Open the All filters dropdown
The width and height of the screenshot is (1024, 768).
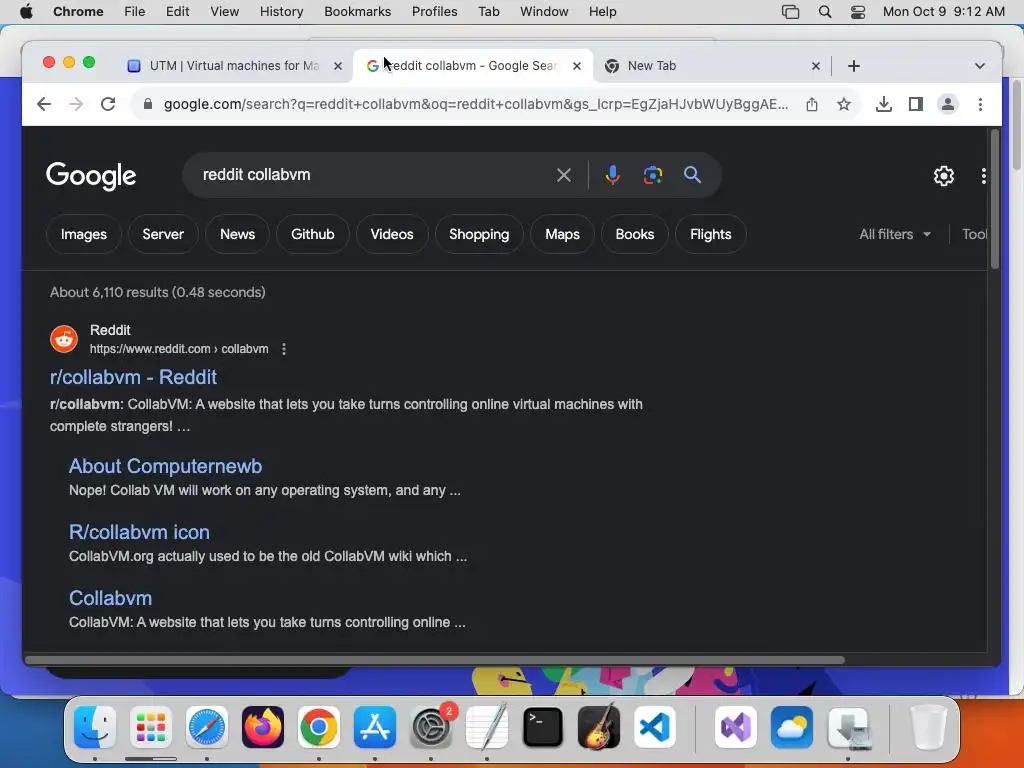[x=895, y=234]
